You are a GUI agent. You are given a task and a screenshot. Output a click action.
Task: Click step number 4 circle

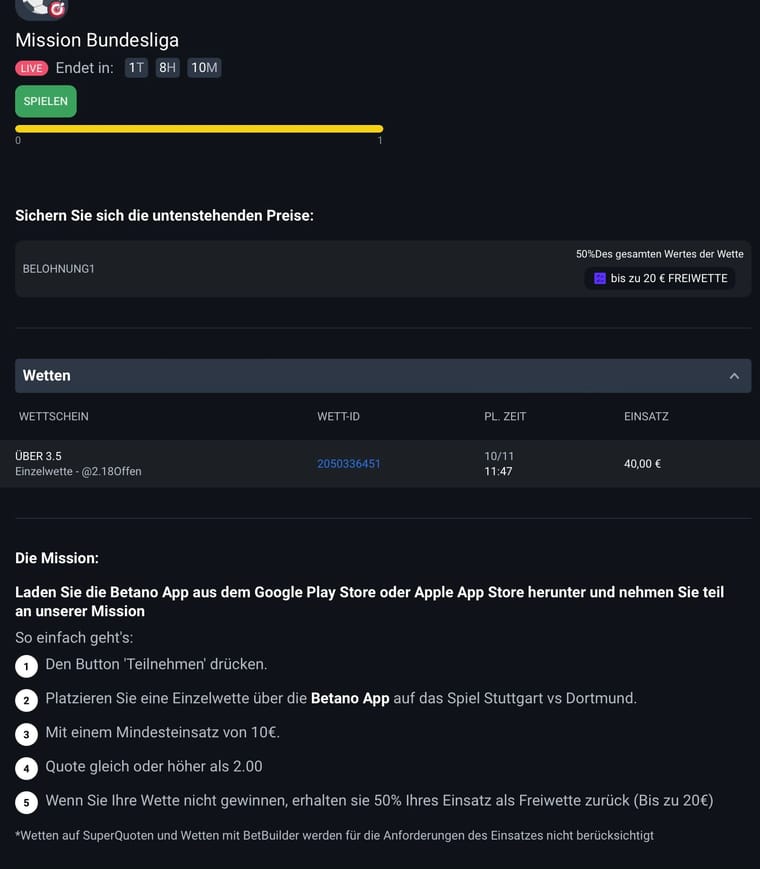click(x=26, y=768)
